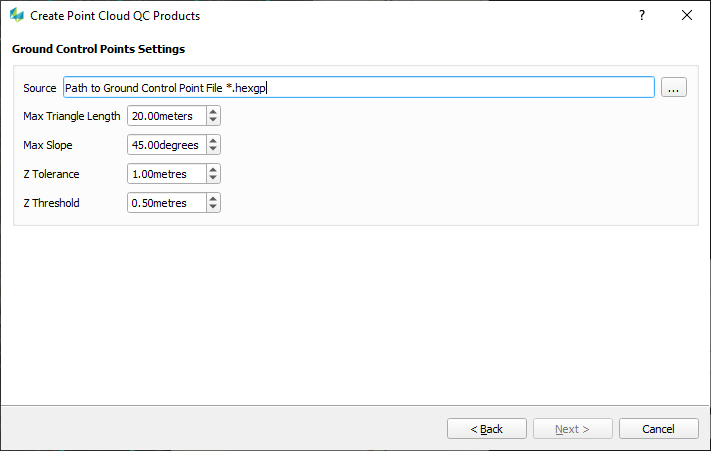Close the Create Point Cloud QC Products dialog
The height and width of the screenshot is (451, 711).
pyautogui.click(x=687, y=16)
